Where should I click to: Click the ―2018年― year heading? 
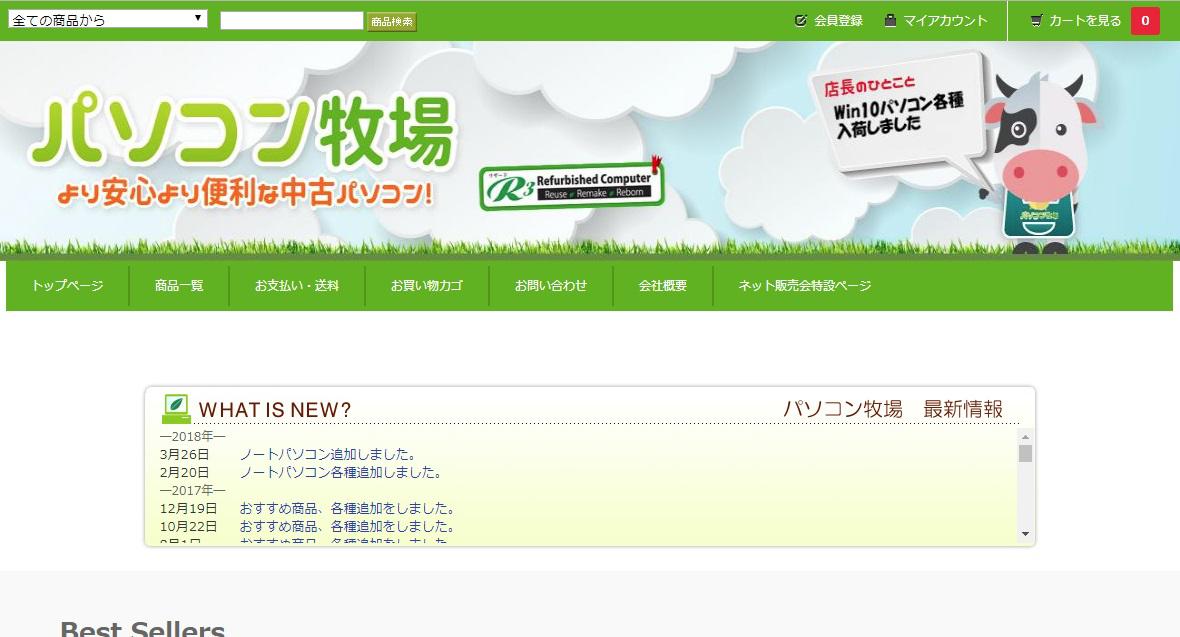(x=193, y=437)
